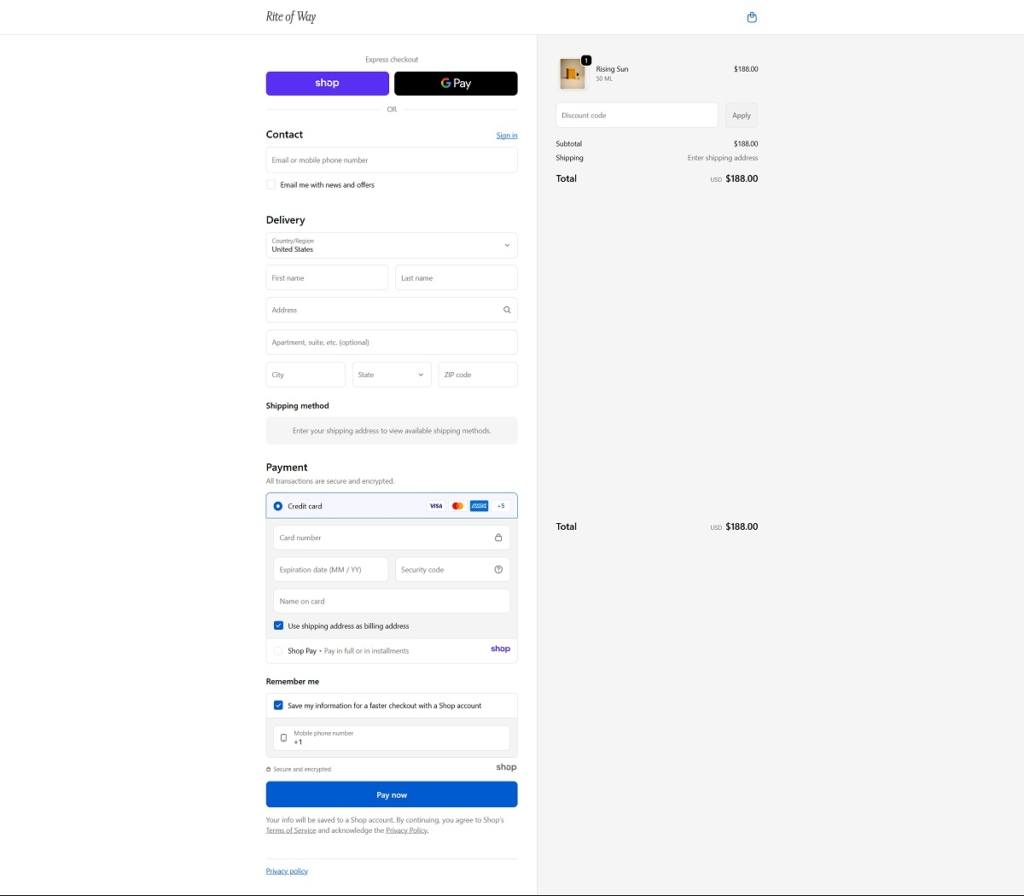Image resolution: width=1024 pixels, height=896 pixels.
Task: Open the Country/Region dropdown
Action: [391, 245]
